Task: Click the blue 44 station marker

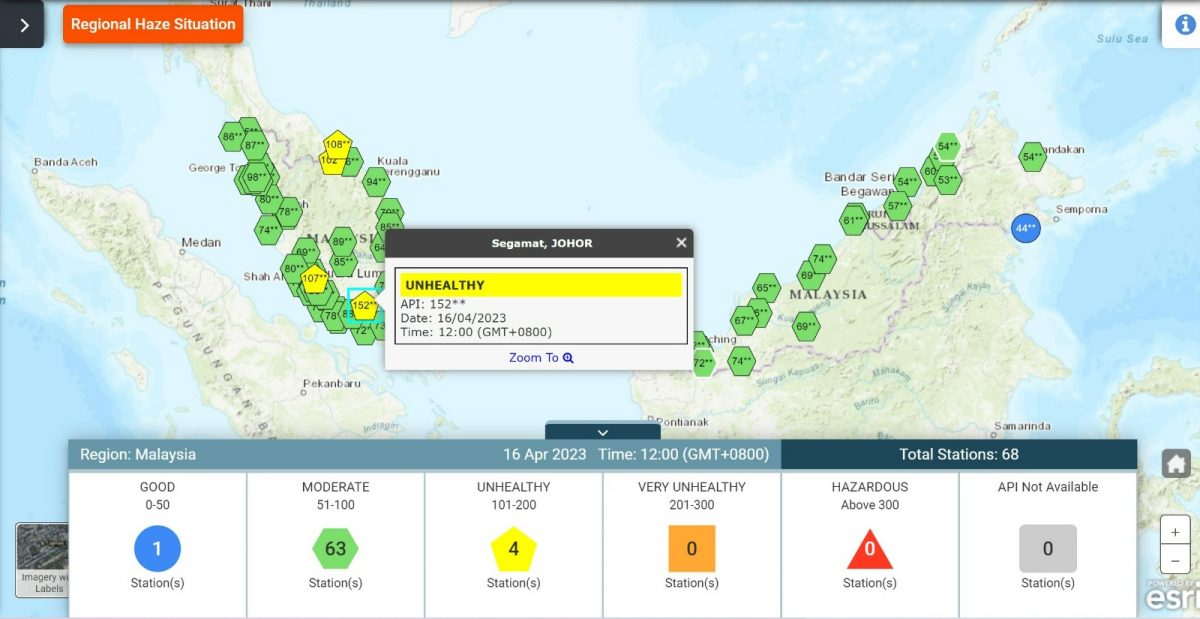Action: (1025, 228)
